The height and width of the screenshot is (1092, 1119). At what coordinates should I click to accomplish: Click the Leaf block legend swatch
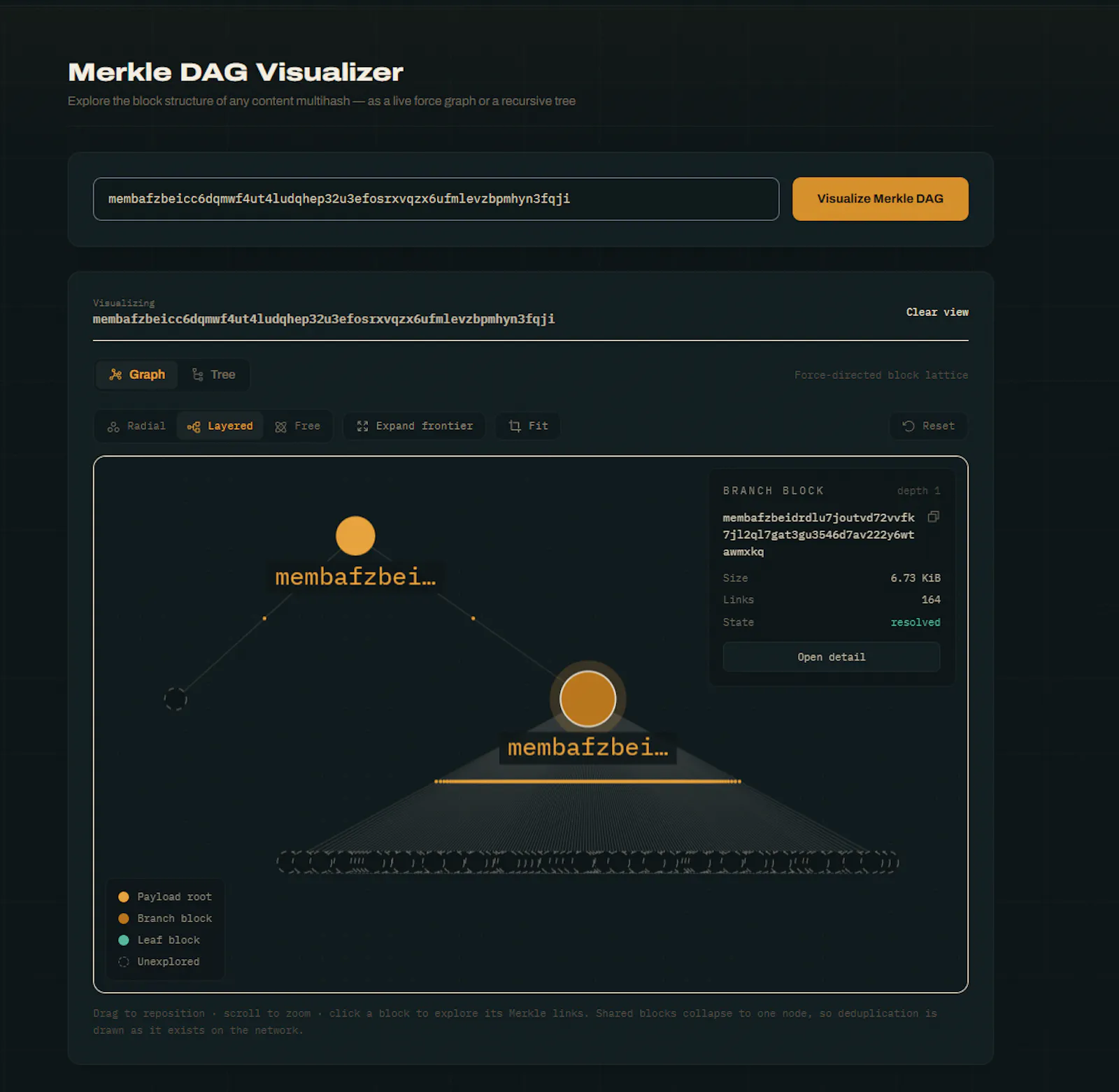[x=124, y=940]
